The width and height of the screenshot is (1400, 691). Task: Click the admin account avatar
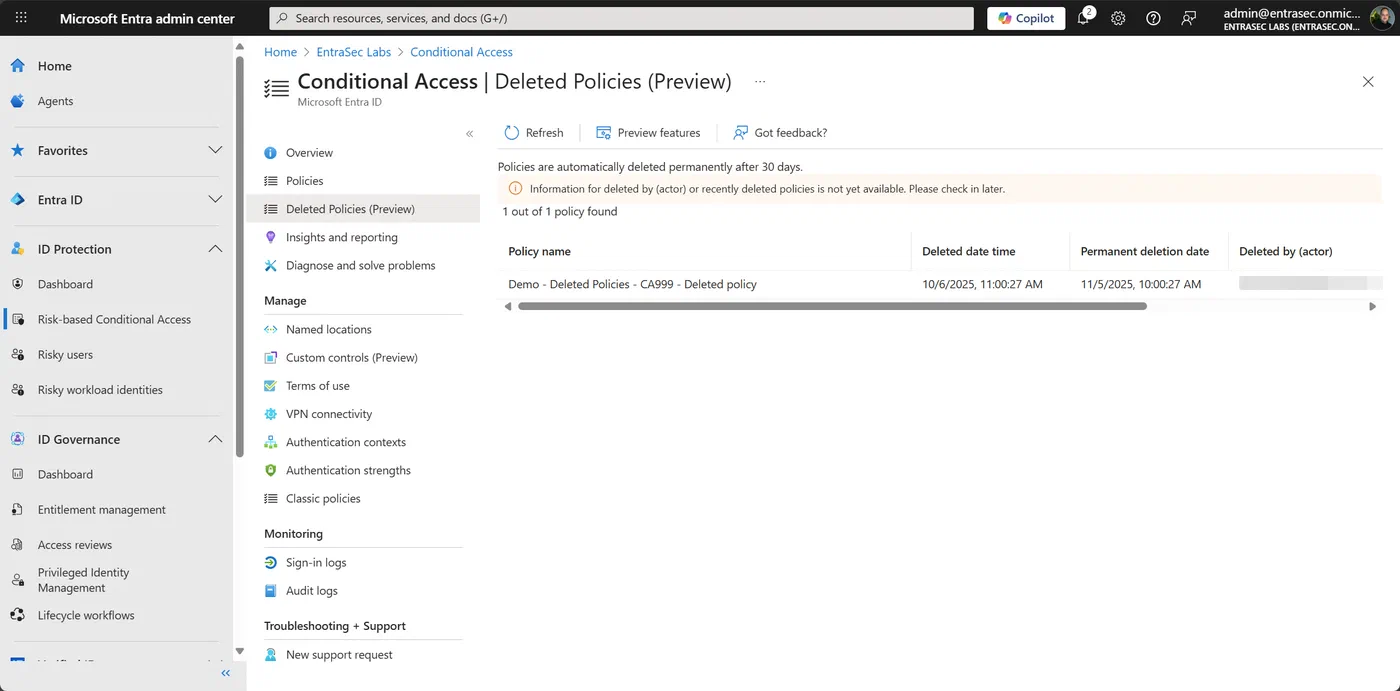point(1380,18)
